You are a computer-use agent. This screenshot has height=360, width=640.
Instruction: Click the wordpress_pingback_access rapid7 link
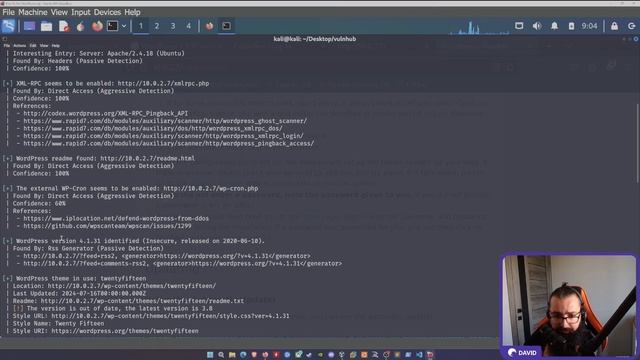click(169, 143)
